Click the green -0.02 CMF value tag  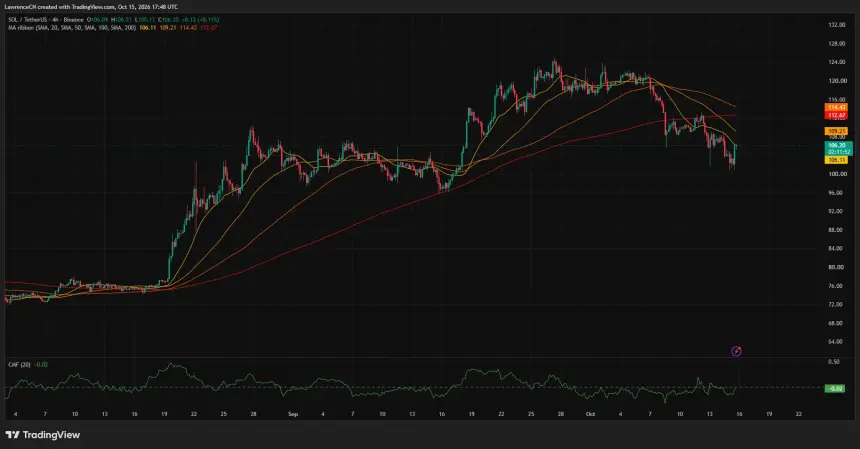click(x=835, y=388)
